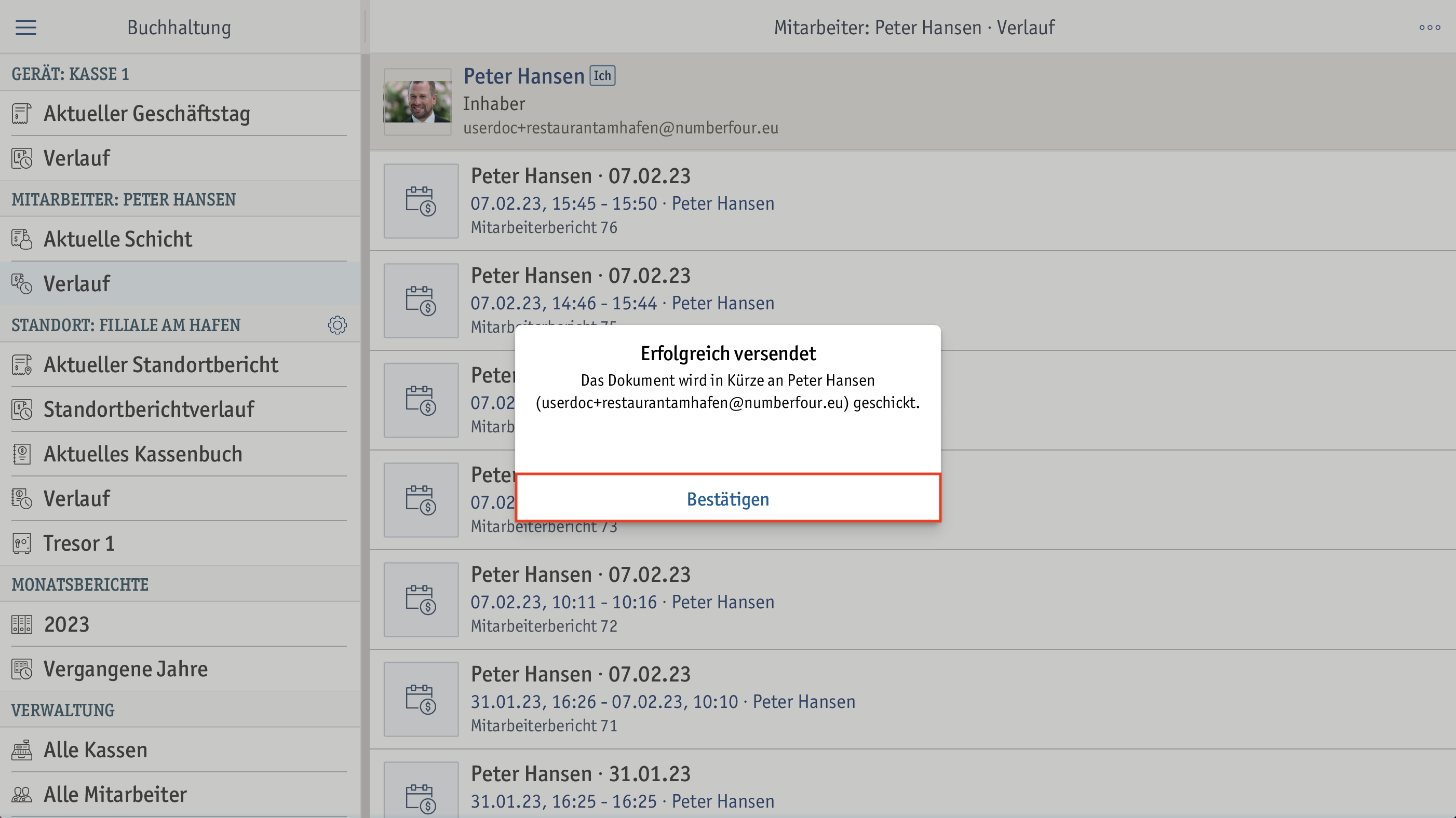
Task: Click the Standortberichtverlauf icon
Action: tap(21, 410)
